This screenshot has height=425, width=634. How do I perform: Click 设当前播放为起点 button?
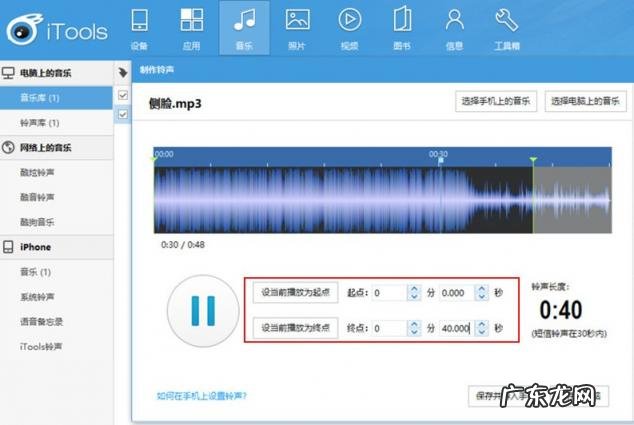pos(295,293)
